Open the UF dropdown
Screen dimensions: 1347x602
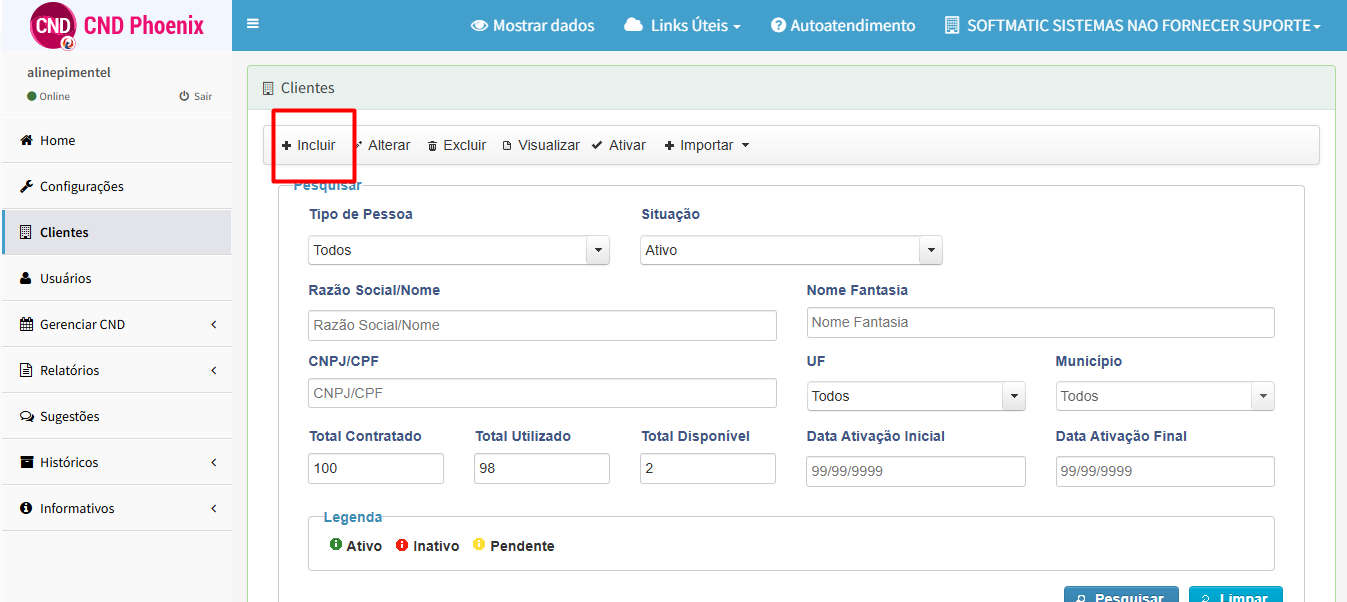pyautogui.click(x=916, y=396)
